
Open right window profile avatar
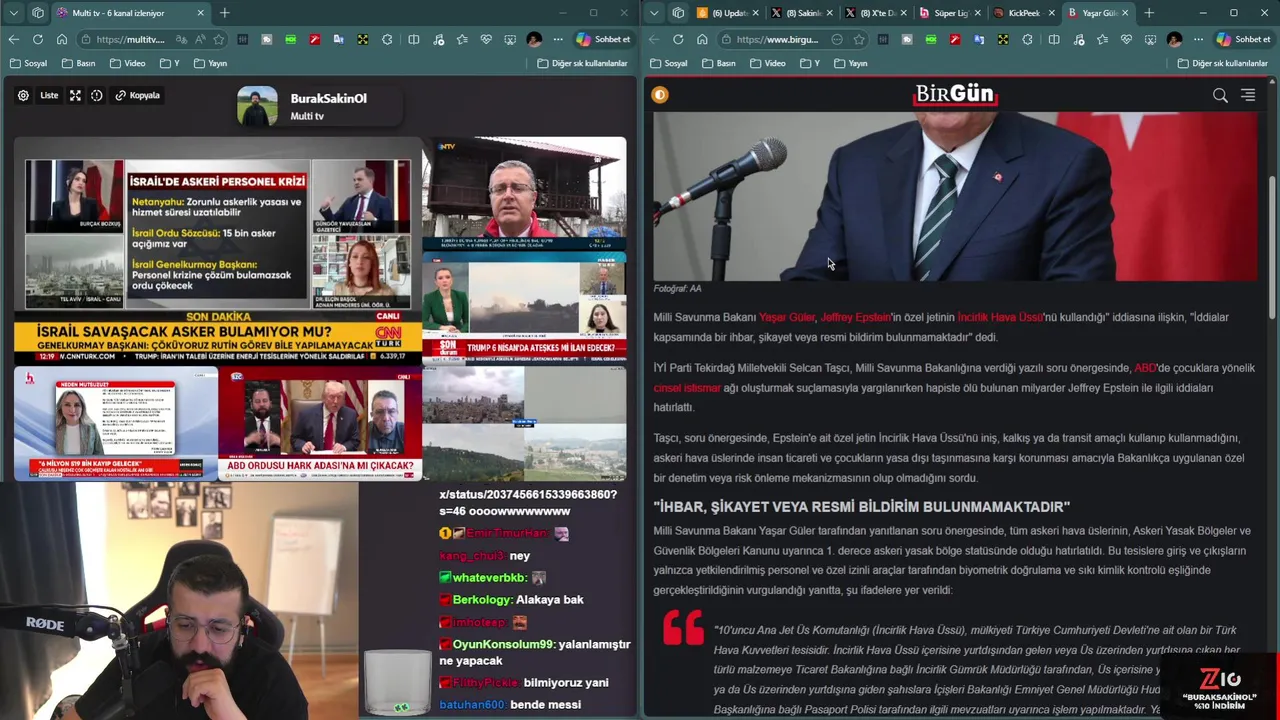click(x=1174, y=39)
